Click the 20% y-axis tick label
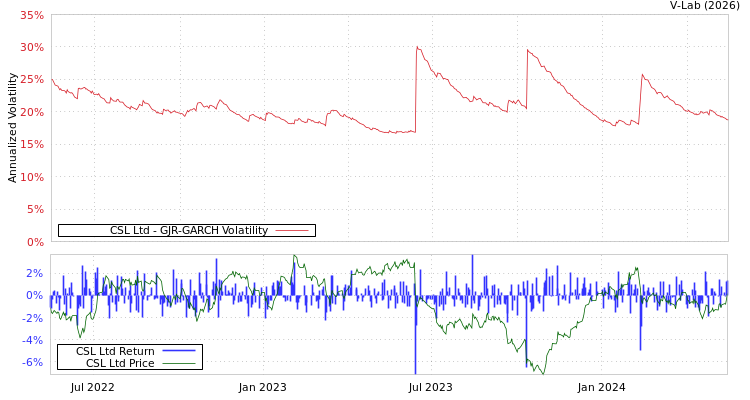Screen dimensions: 750x400 coord(31,112)
